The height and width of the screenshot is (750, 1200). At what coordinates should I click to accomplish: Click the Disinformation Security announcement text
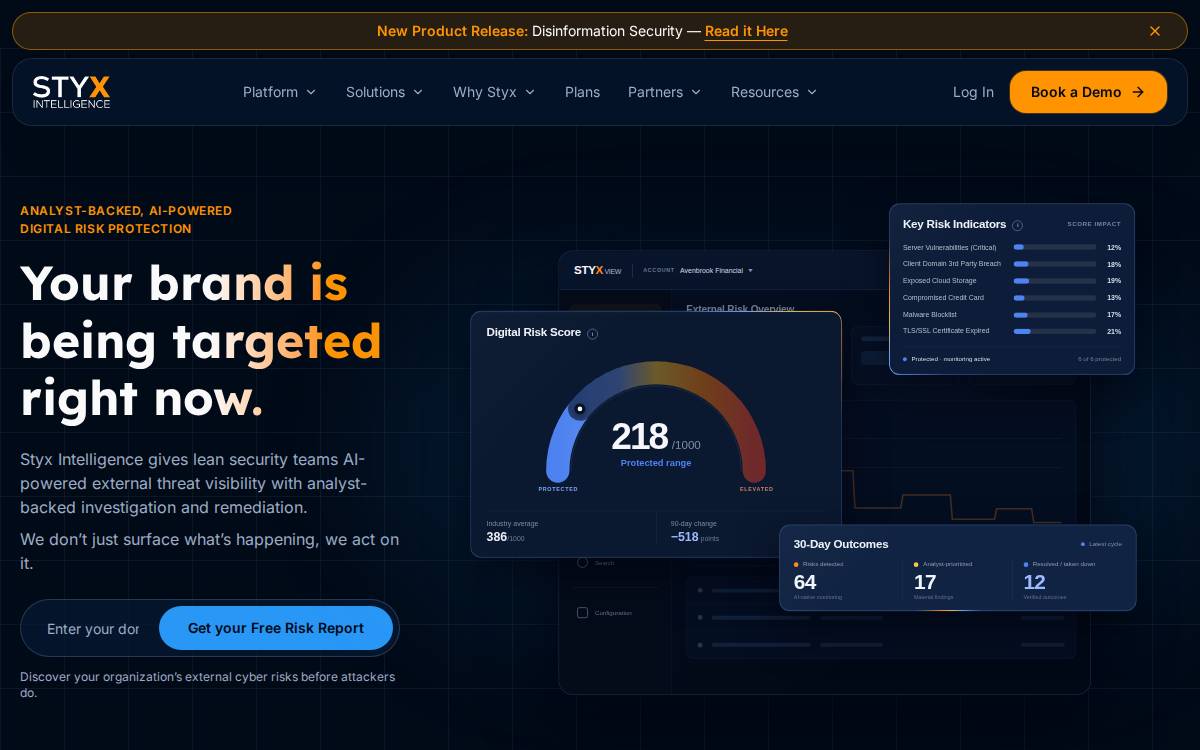tap(607, 31)
